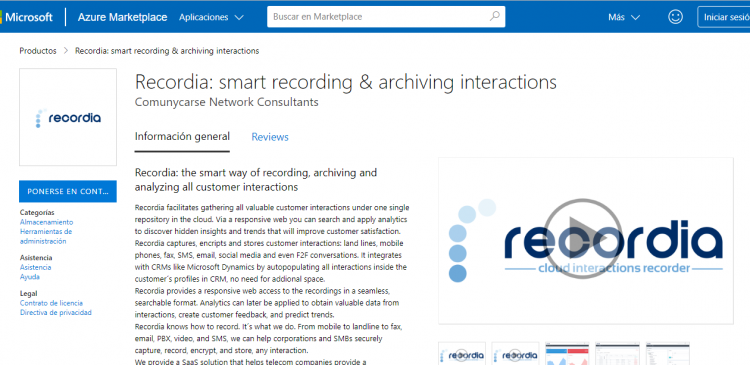Play the Recordia promo video
Screen dimensions: 750x365
(584, 239)
